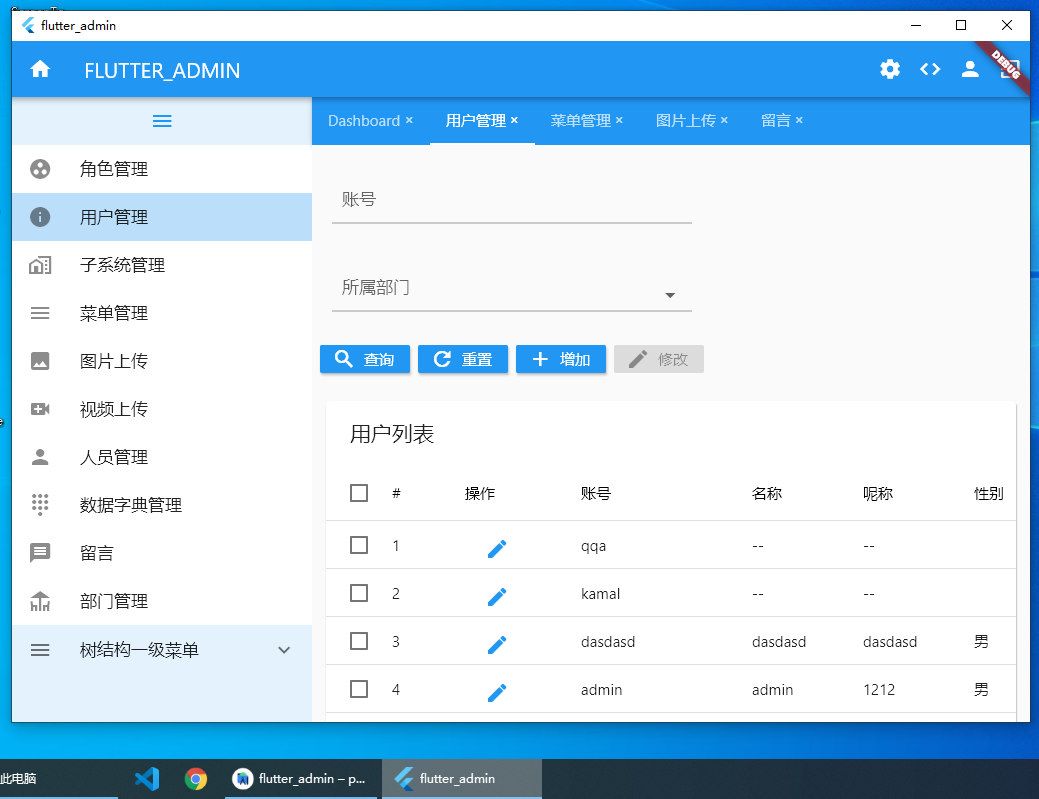Click the 查询 search button
This screenshot has width=1039, height=799.
(365, 359)
